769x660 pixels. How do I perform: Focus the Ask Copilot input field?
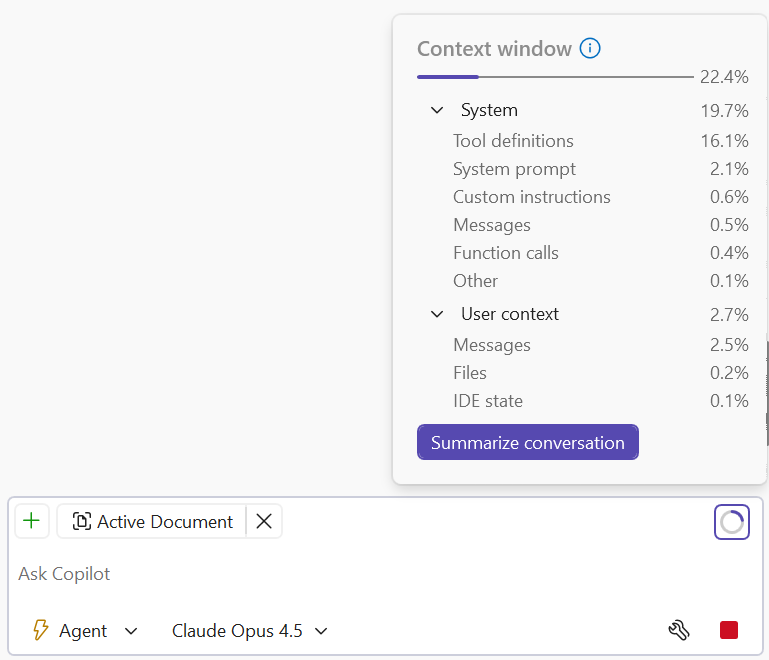380,574
